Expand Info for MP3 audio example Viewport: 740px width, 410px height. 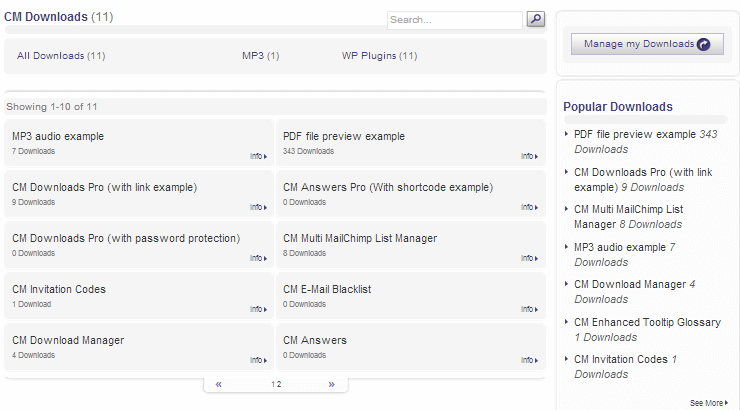[x=258, y=156]
